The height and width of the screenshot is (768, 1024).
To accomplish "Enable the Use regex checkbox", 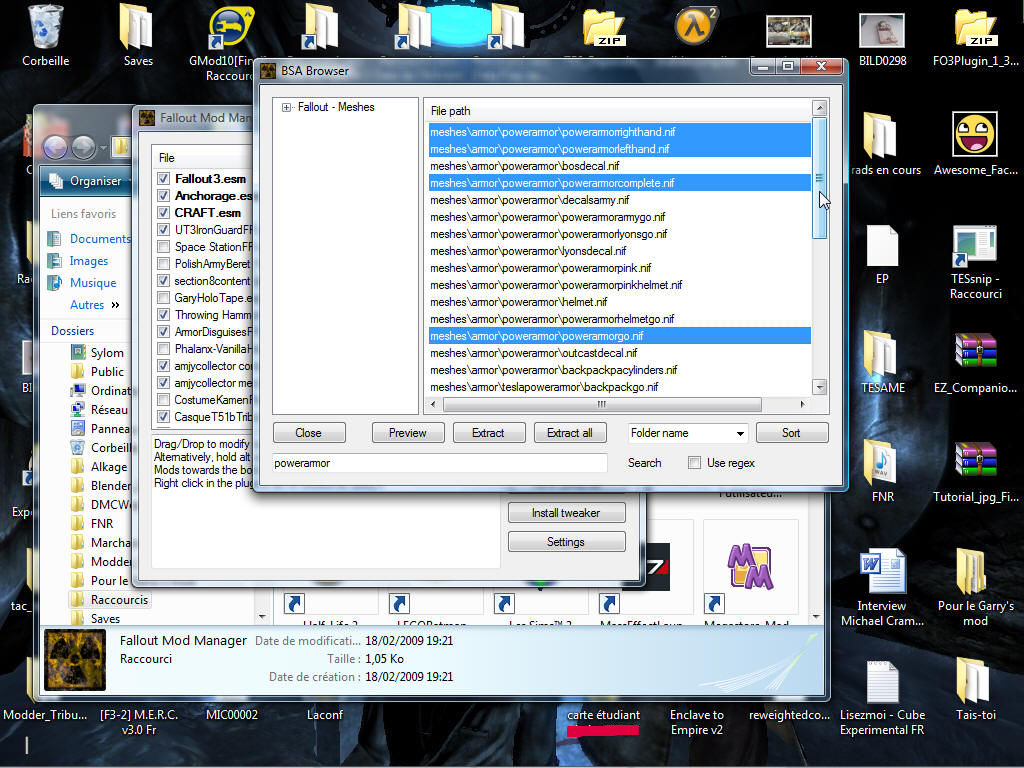I will [694, 463].
